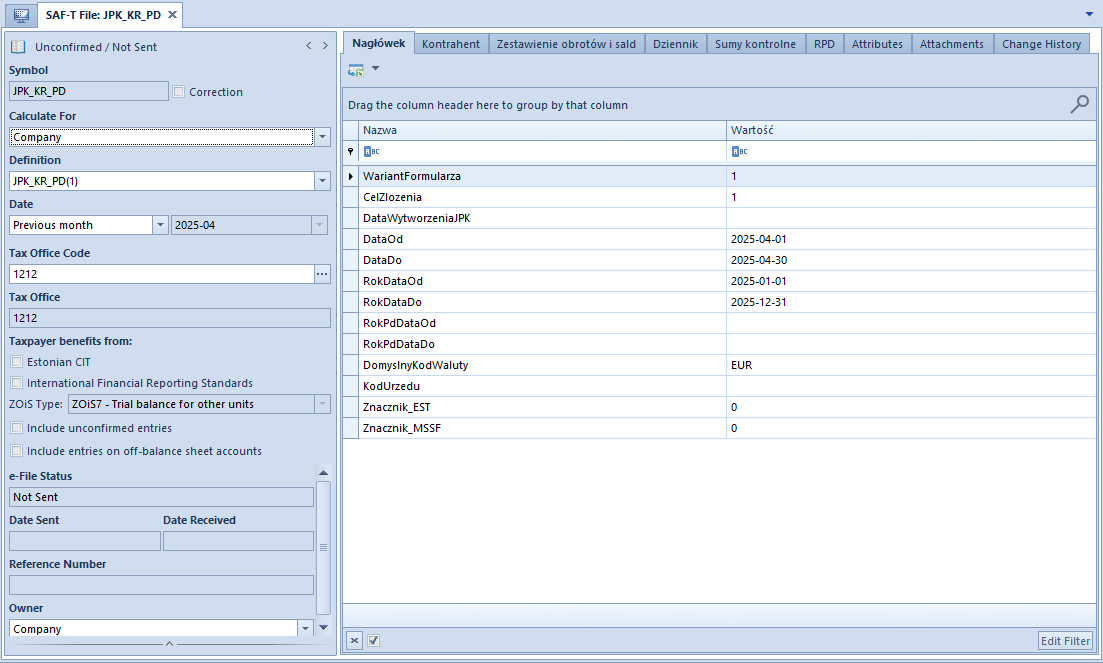Click the row indicator arrow for WariantFormularza
The width and height of the screenshot is (1103, 663).
[350, 176]
